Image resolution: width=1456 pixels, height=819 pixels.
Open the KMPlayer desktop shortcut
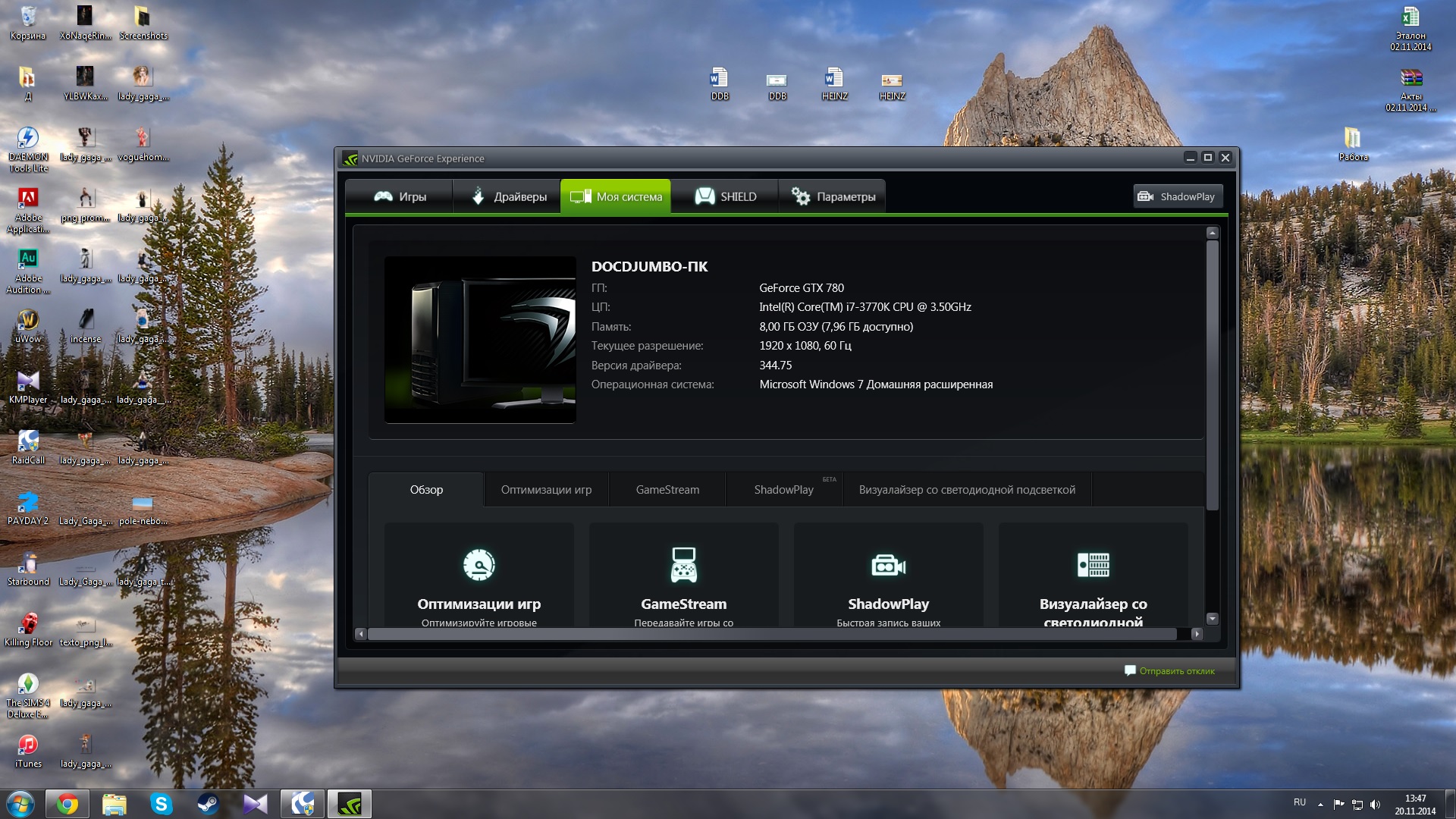[28, 387]
